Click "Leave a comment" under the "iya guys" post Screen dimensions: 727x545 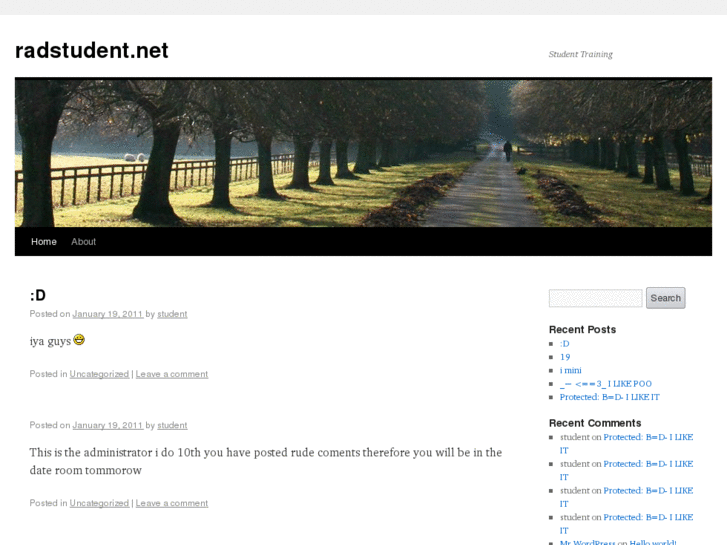[x=172, y=374]
